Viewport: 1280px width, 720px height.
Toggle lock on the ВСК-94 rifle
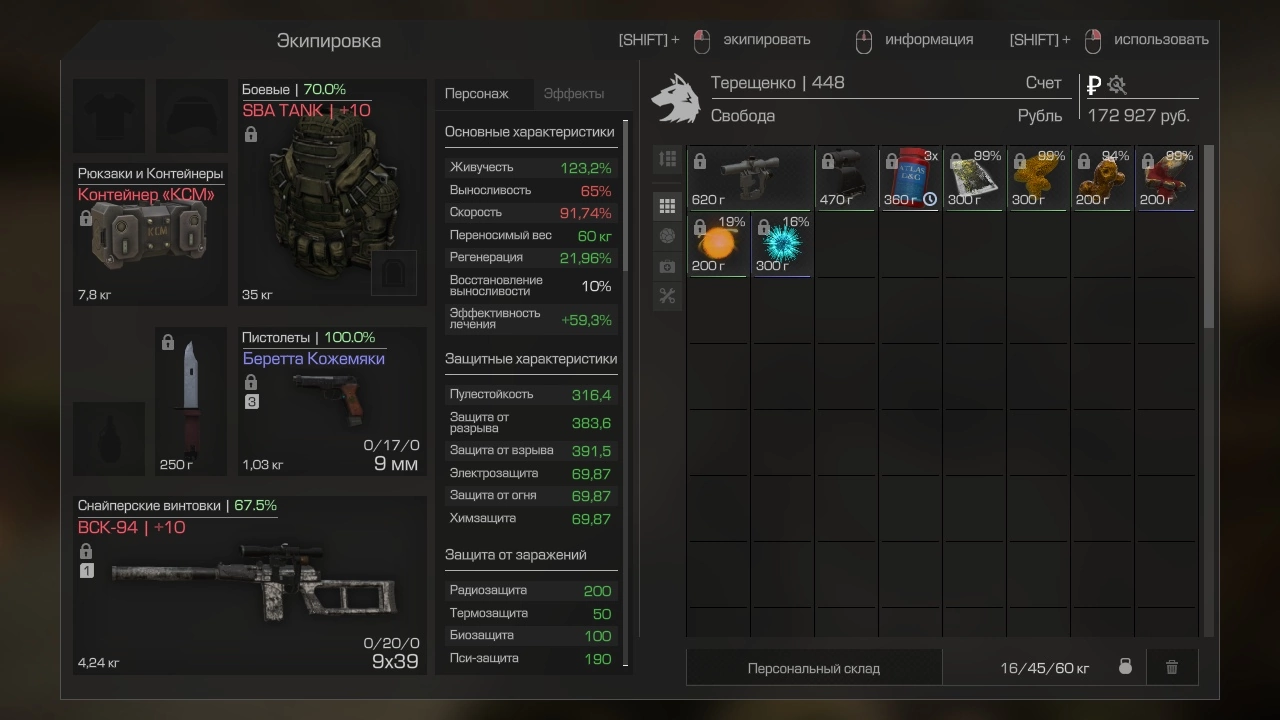[85, 552]
